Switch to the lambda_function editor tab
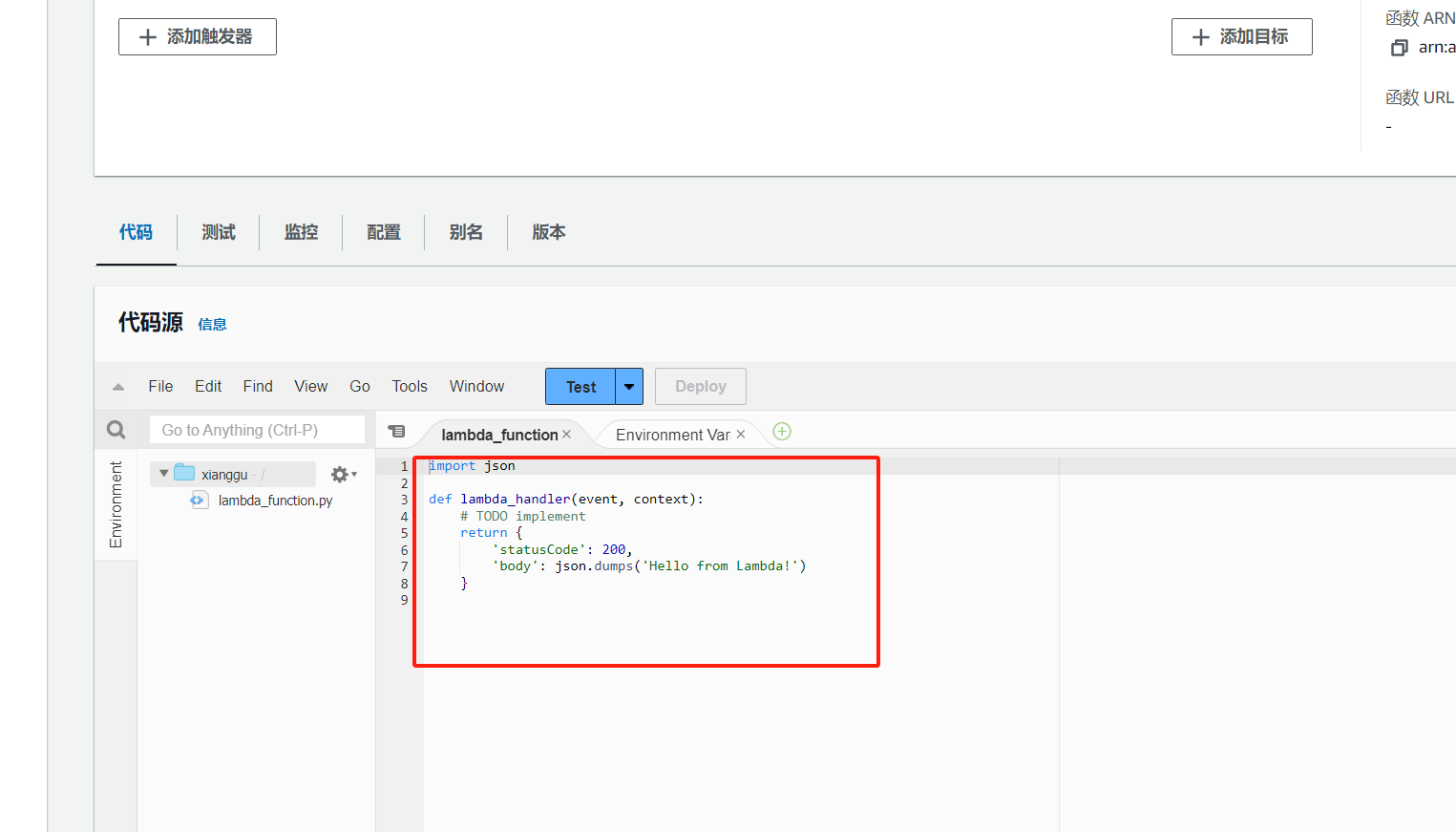Viewport: 1456px width, 832px height. coord(499,435)
